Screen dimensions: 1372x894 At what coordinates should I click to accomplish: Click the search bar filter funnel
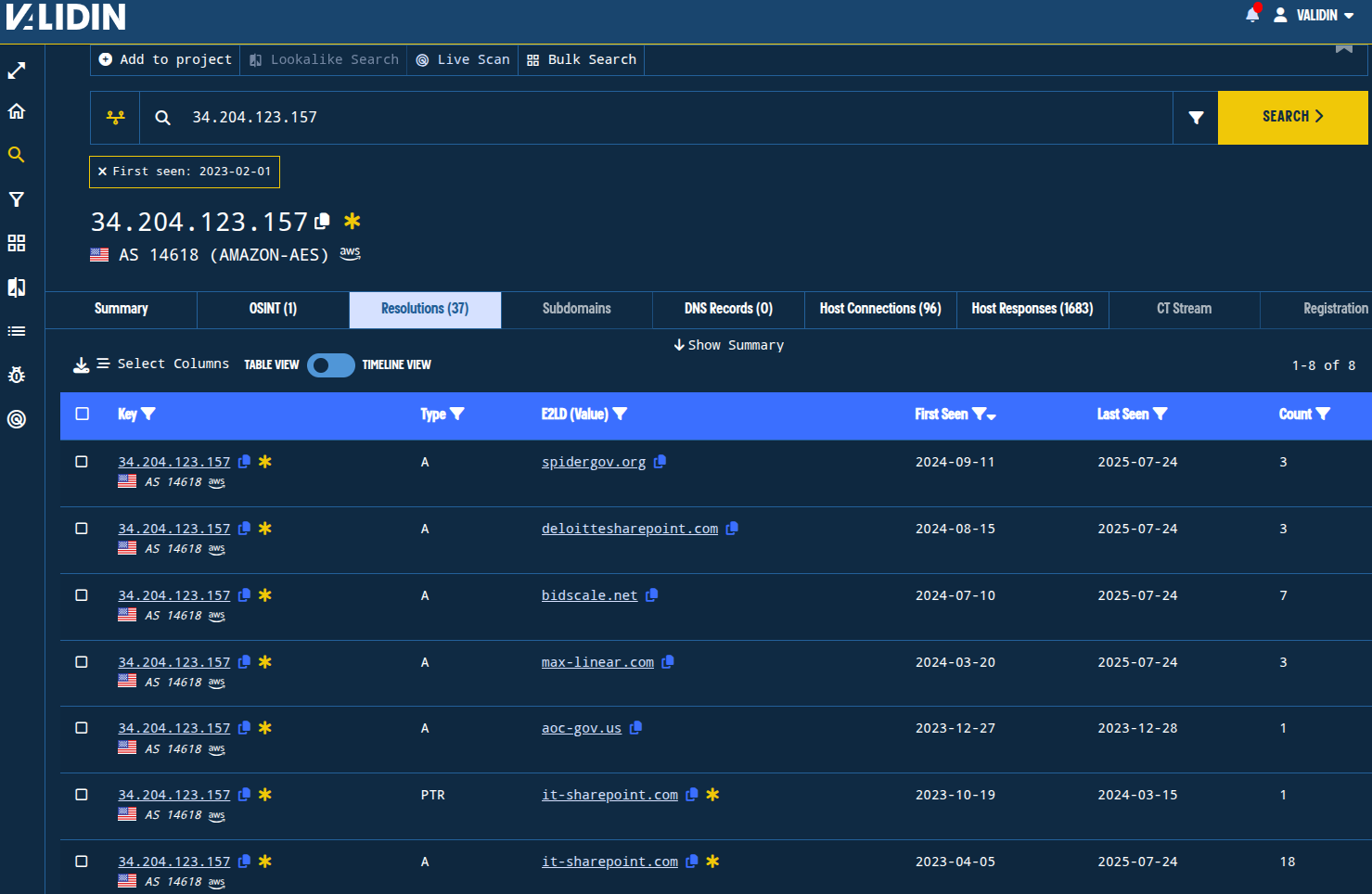[1196, 118]
